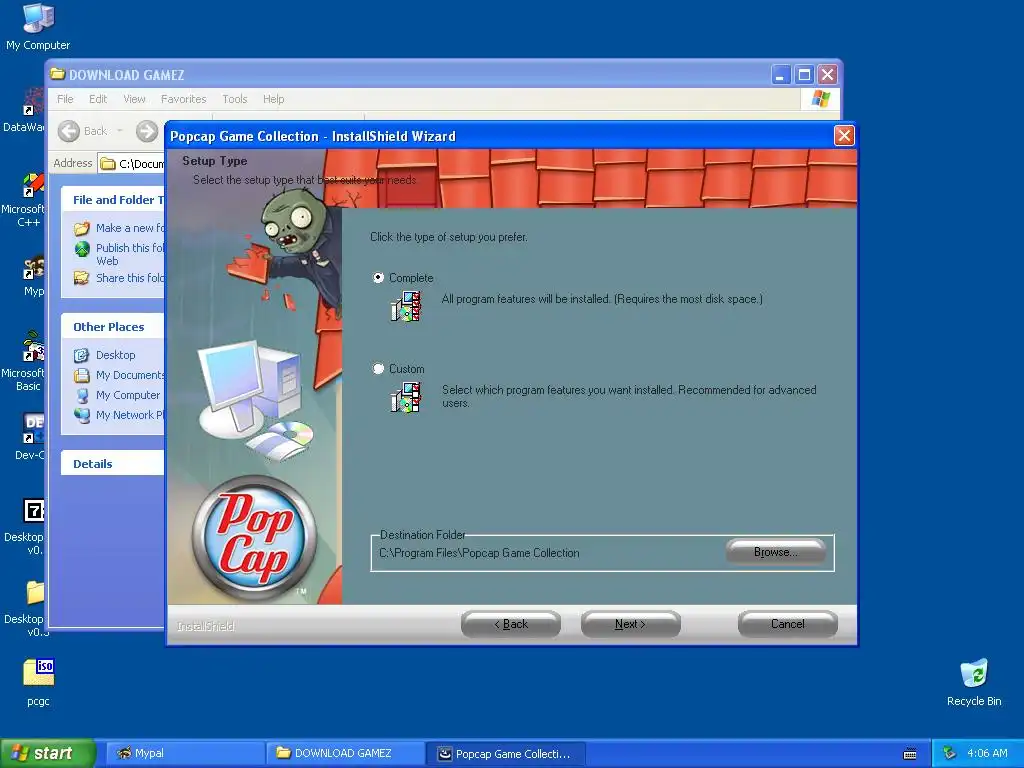Click the pcgc ISO file desktop icon
The image size is (1024, 768).
coord(39,673)
